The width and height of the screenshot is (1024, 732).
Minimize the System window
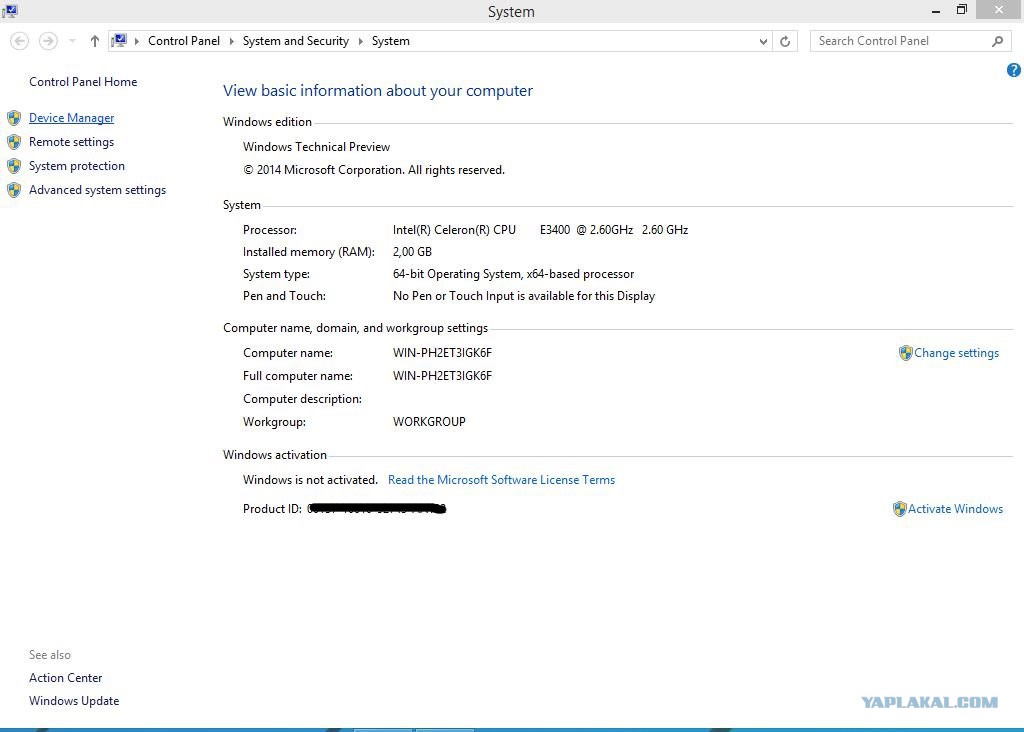935,11
